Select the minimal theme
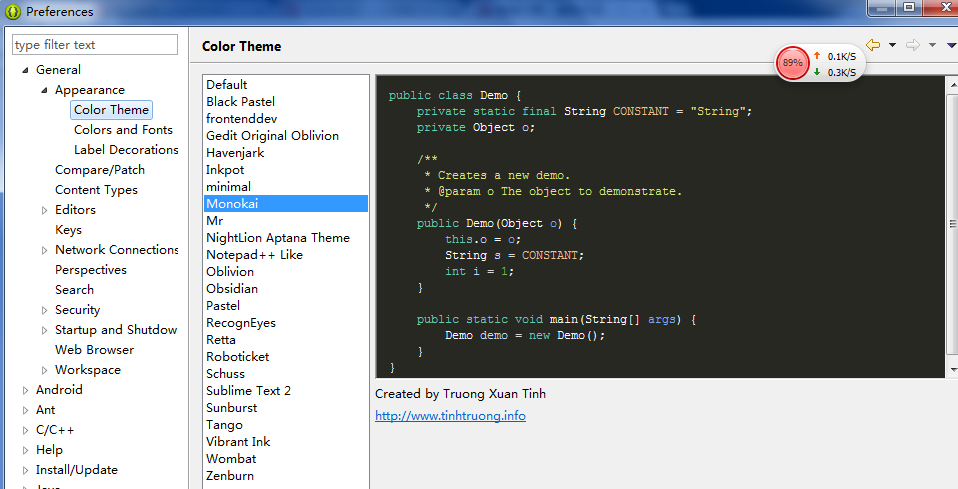This screenshot has height=489, width=958. 286,186
